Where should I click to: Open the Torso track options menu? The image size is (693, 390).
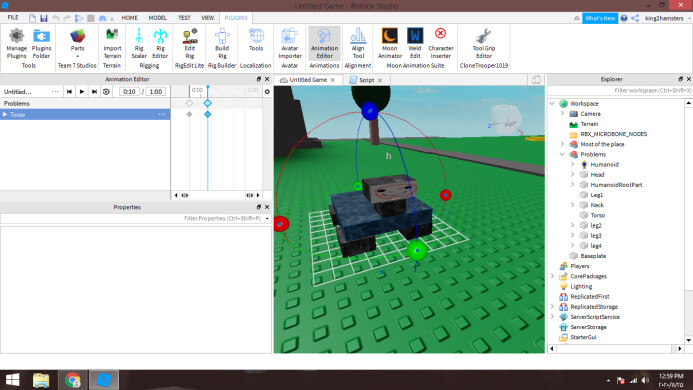pyautogui.click(x=162, y=115)
